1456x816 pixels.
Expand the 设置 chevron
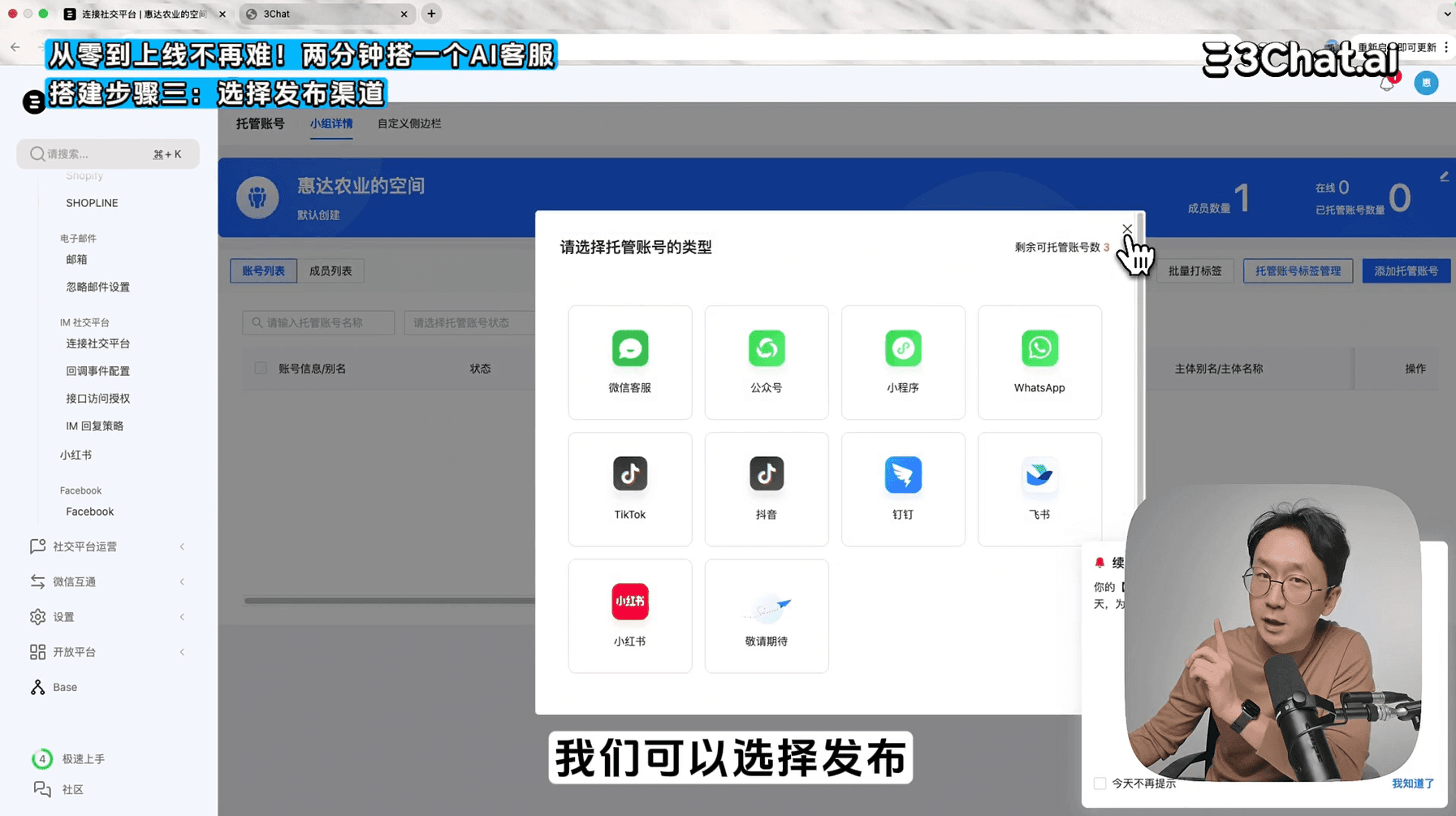click(182, 617)
